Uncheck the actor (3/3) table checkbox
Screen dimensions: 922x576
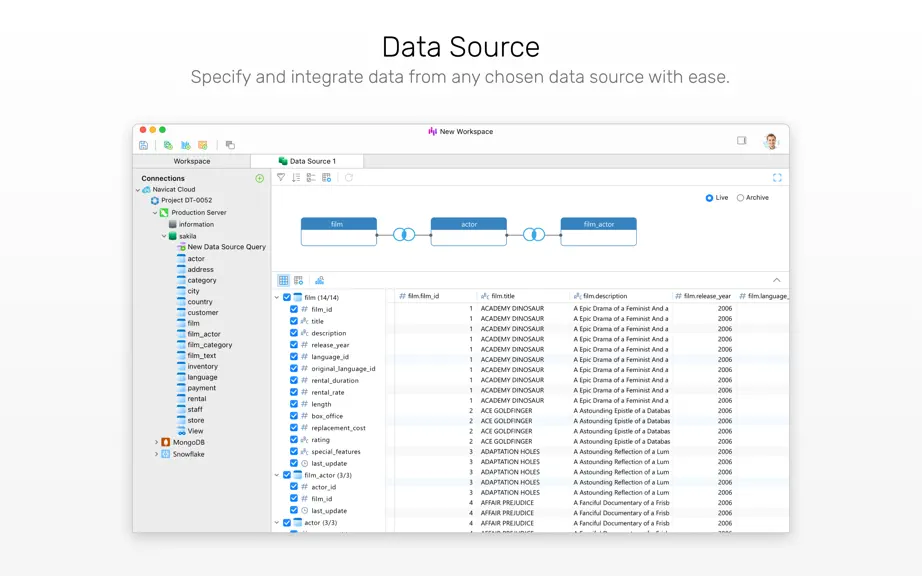pyautogui.click(x=287, y=523)
